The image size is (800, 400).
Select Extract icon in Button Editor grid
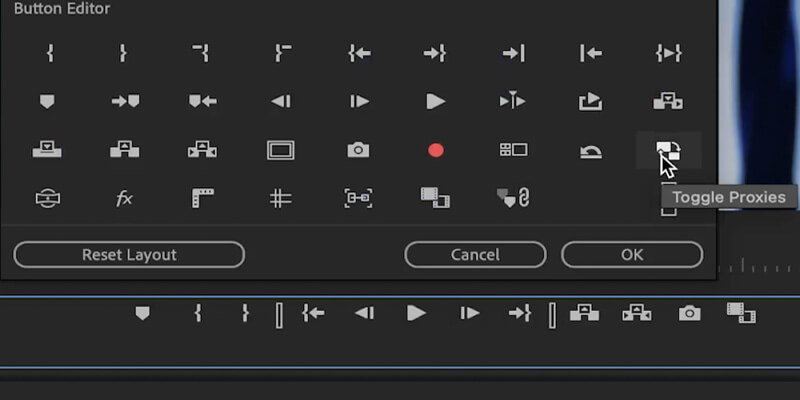203,149
